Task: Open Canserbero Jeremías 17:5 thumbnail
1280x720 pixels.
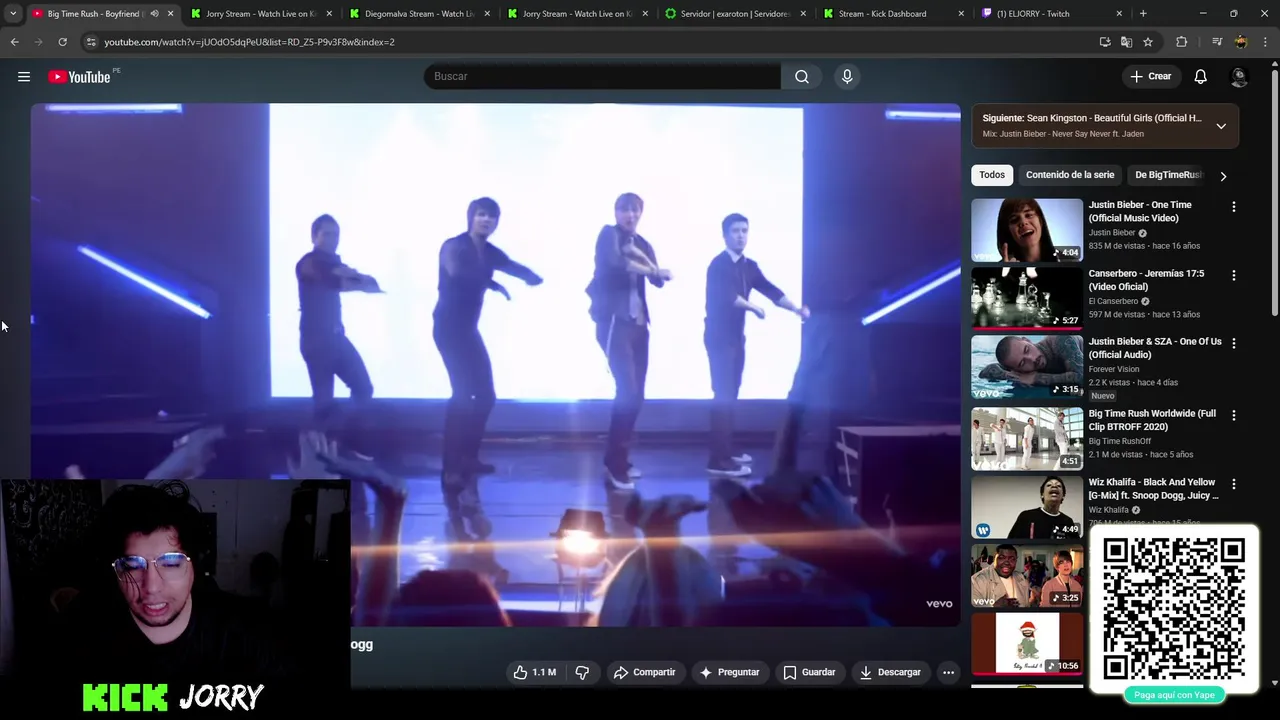Action: coord(1027,298)
